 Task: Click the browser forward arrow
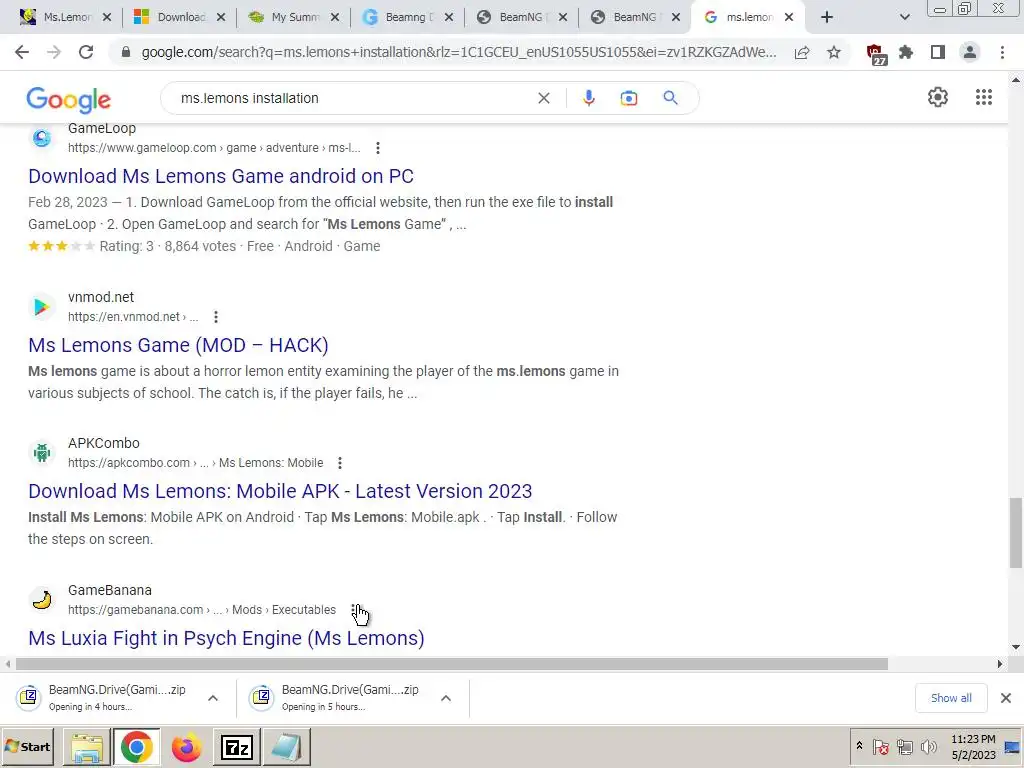pos(54,52)
